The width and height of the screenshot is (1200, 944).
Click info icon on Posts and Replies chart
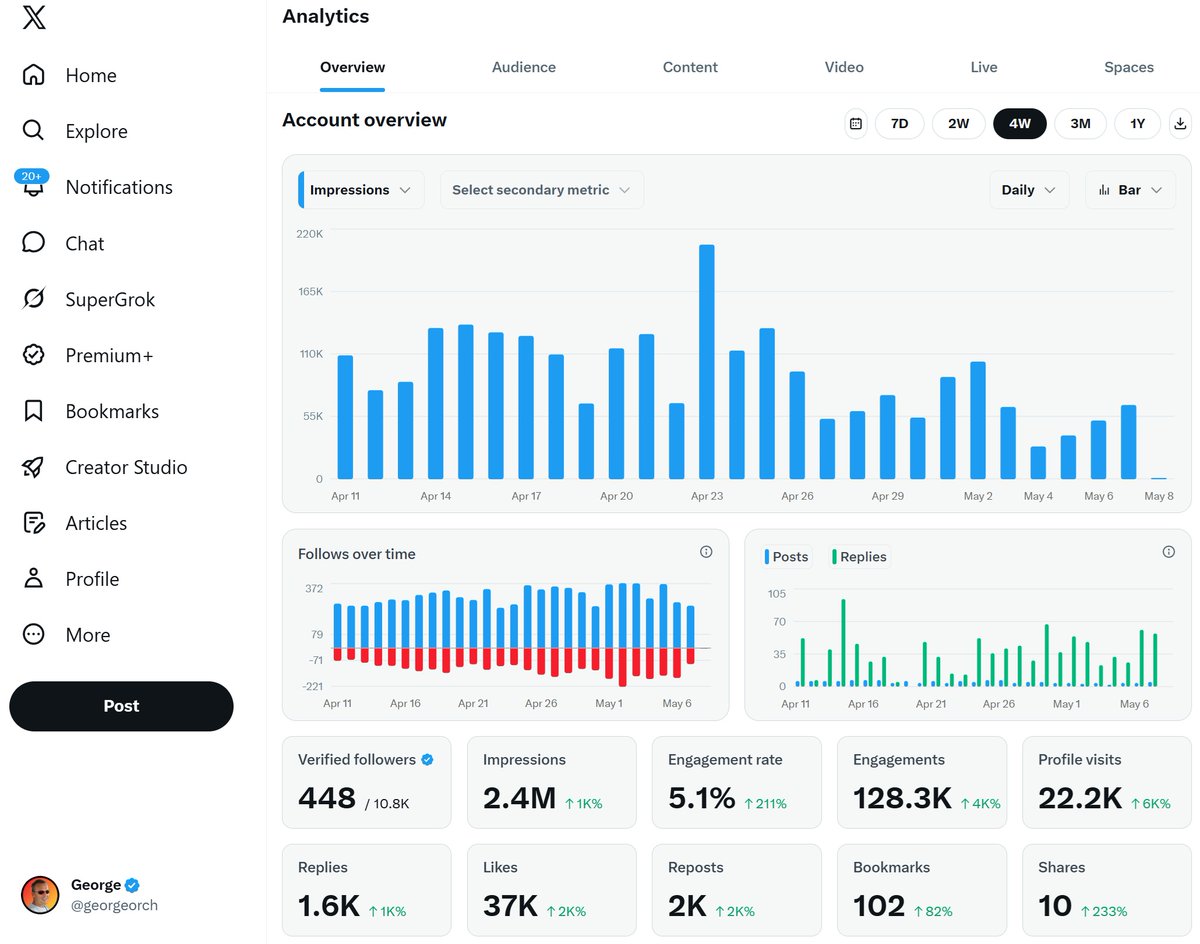tap(1168, 552)
